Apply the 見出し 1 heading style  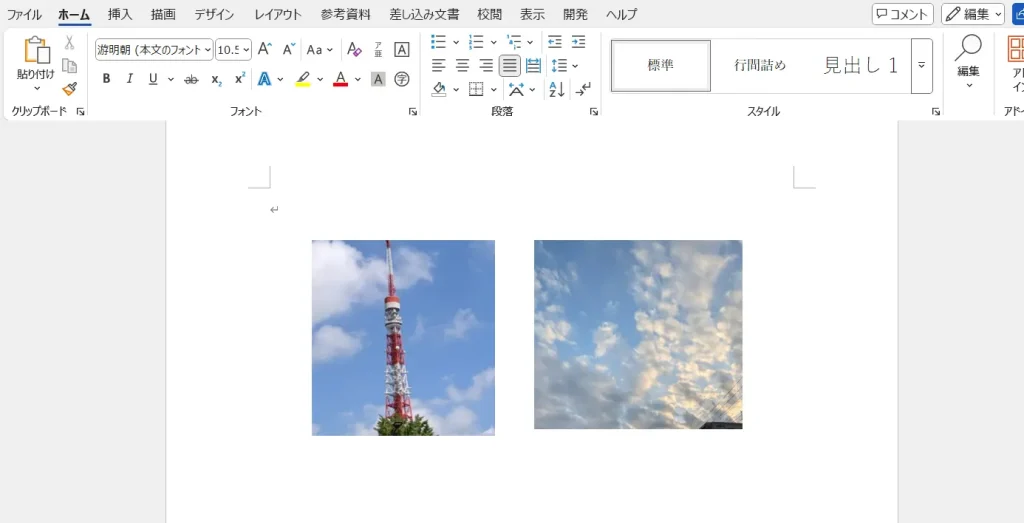coord(860,66)
